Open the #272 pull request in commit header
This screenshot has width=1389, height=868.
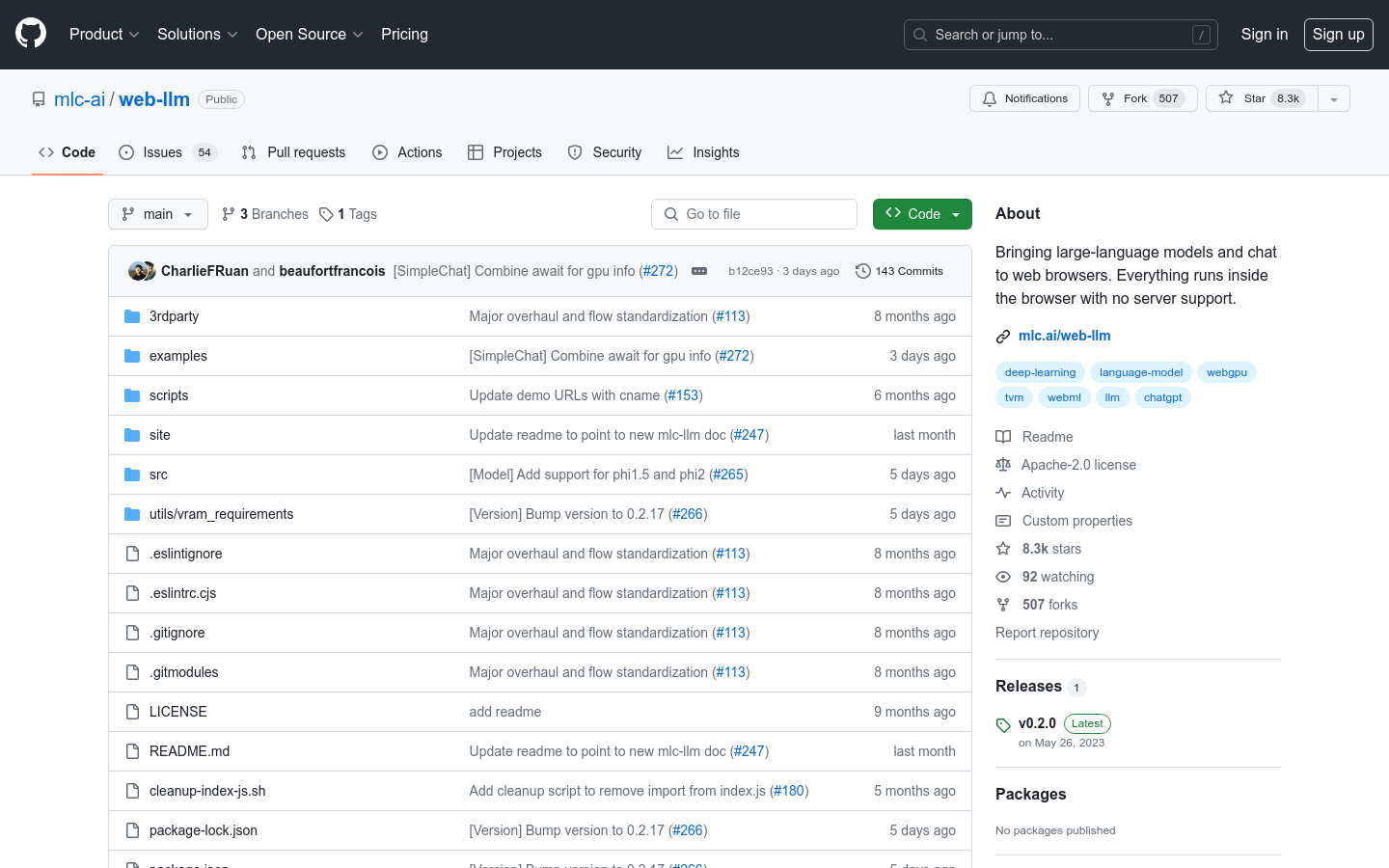point(659,271)
